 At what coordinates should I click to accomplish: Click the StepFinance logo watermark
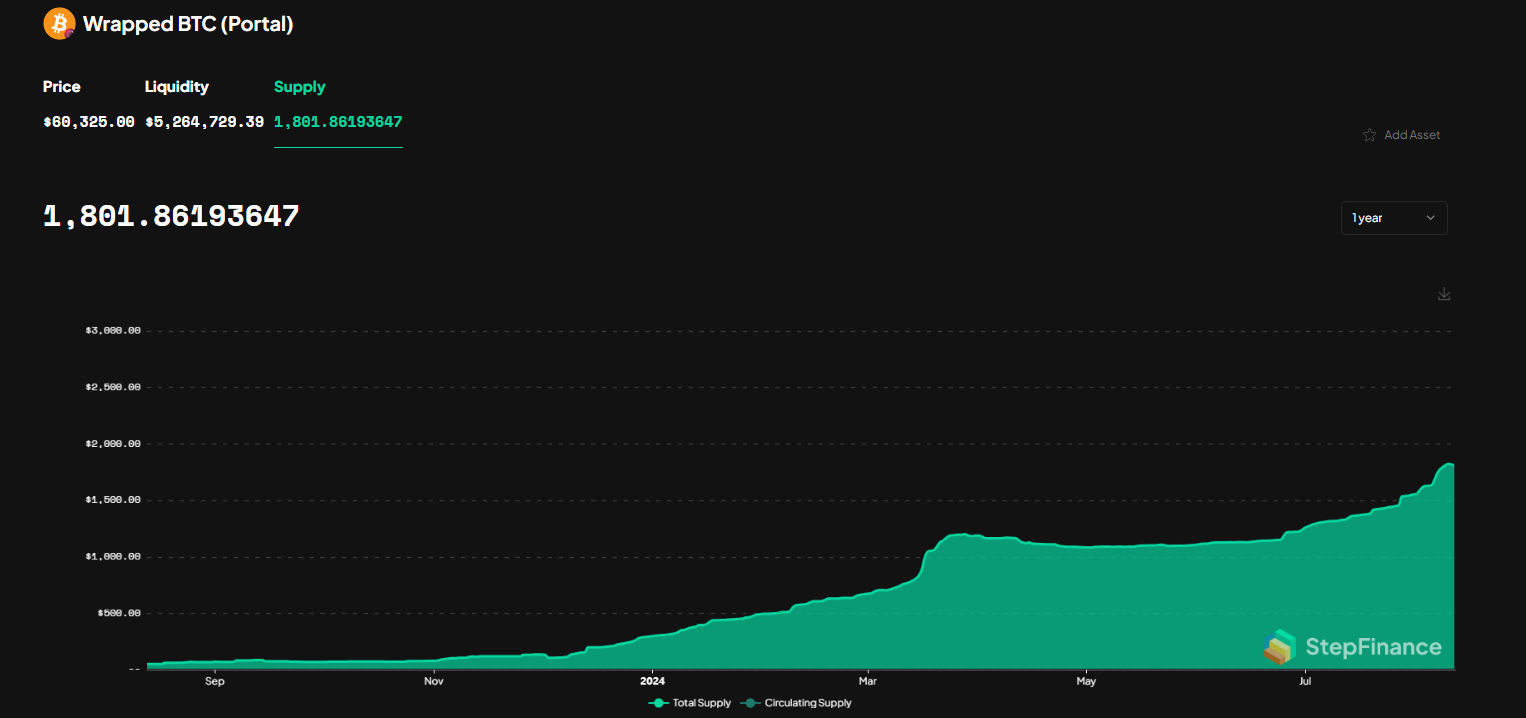[1354, 647]
